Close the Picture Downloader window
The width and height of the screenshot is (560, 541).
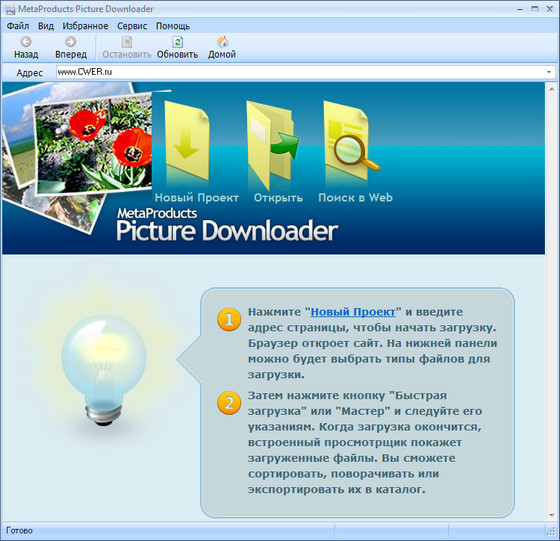tap(550, 9)
